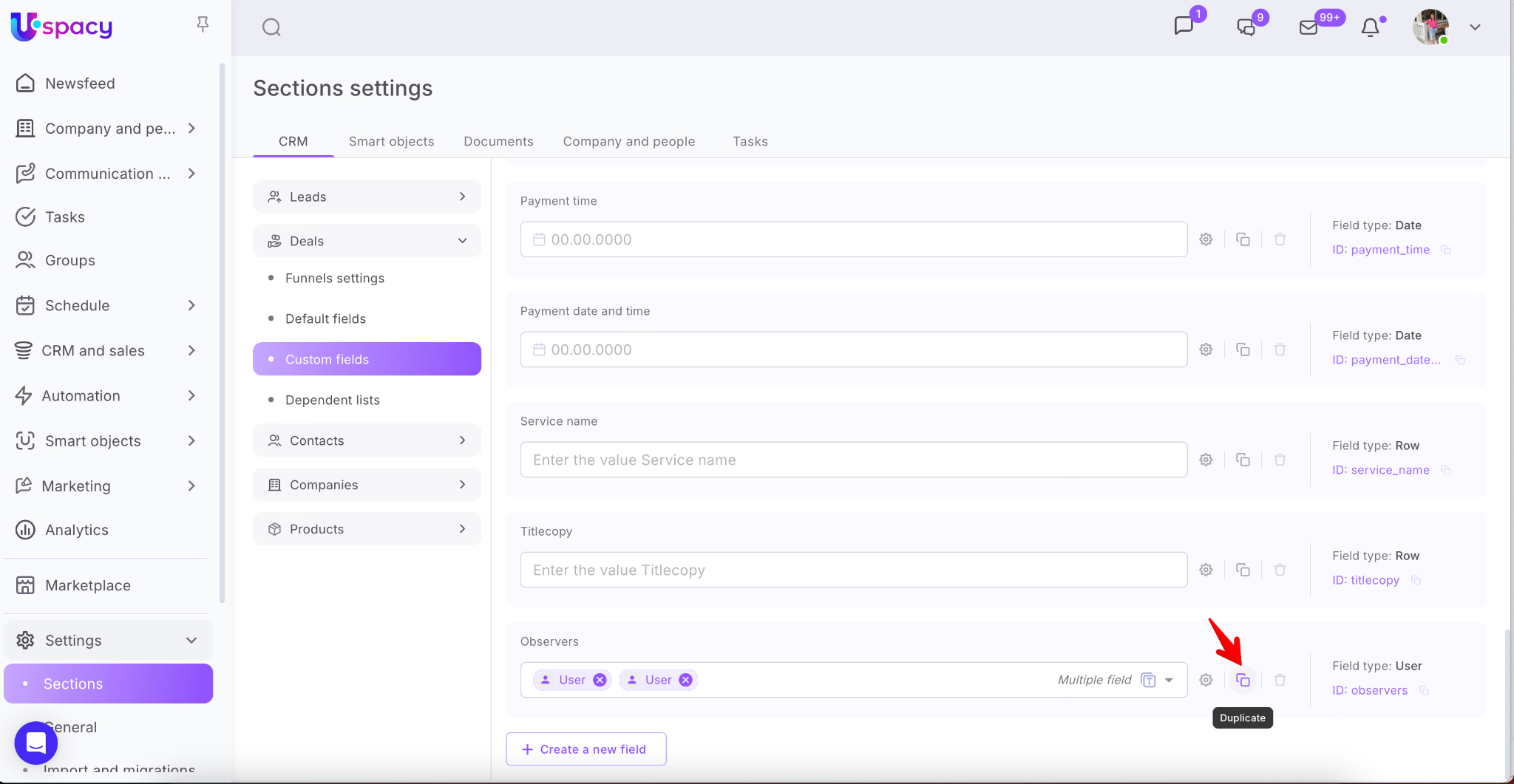The image size is (1514, 784).
Task: Click the search magnifier icon
Action: (271, 27)
